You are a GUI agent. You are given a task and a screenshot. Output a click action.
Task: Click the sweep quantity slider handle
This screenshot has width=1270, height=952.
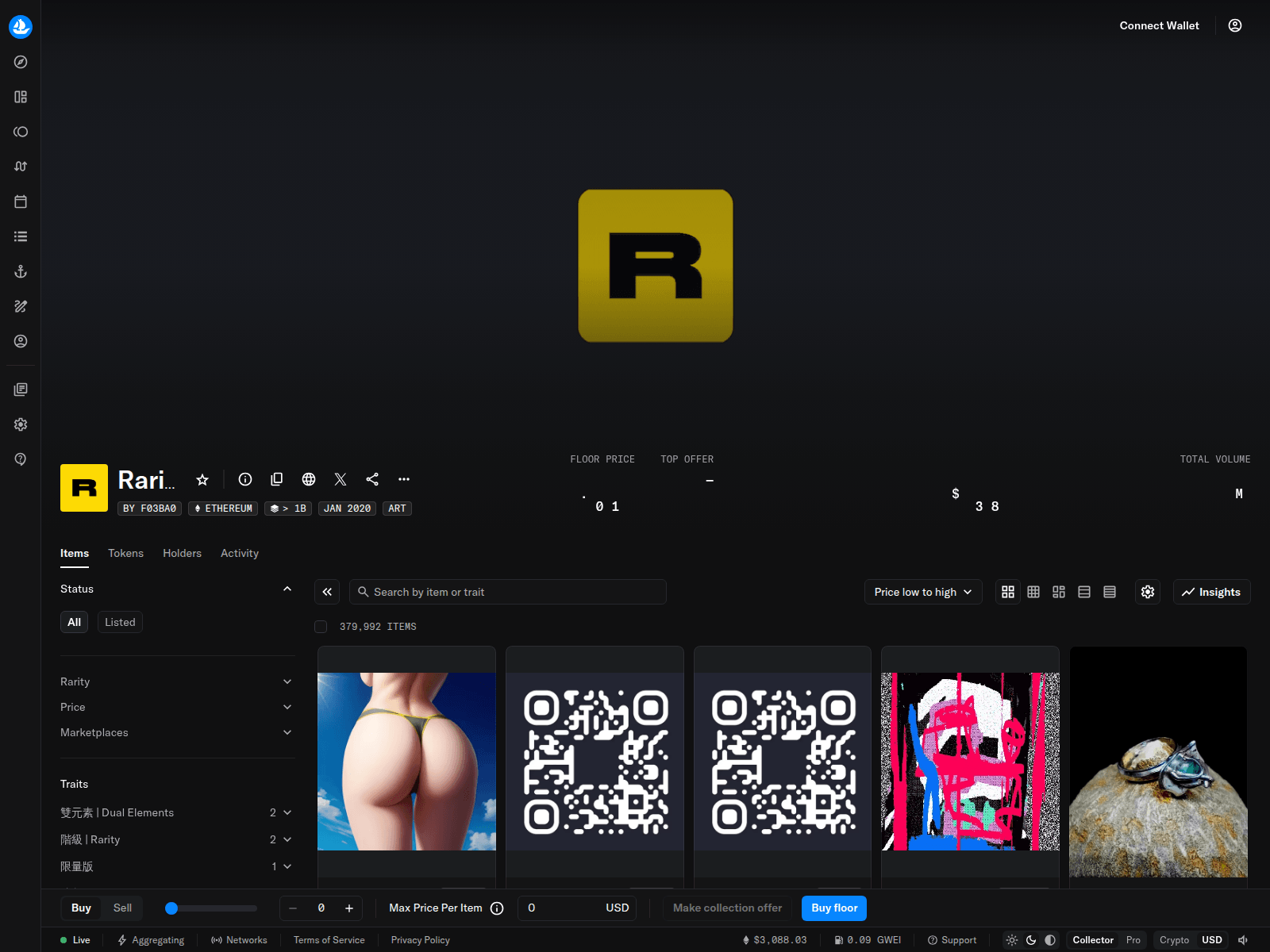click(171, 908)
